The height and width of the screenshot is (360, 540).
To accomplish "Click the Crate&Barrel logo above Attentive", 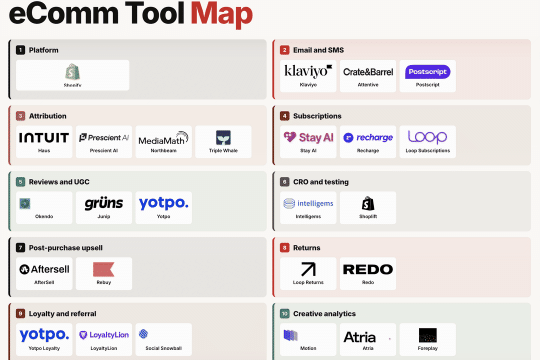I will (x=368, y=72).
